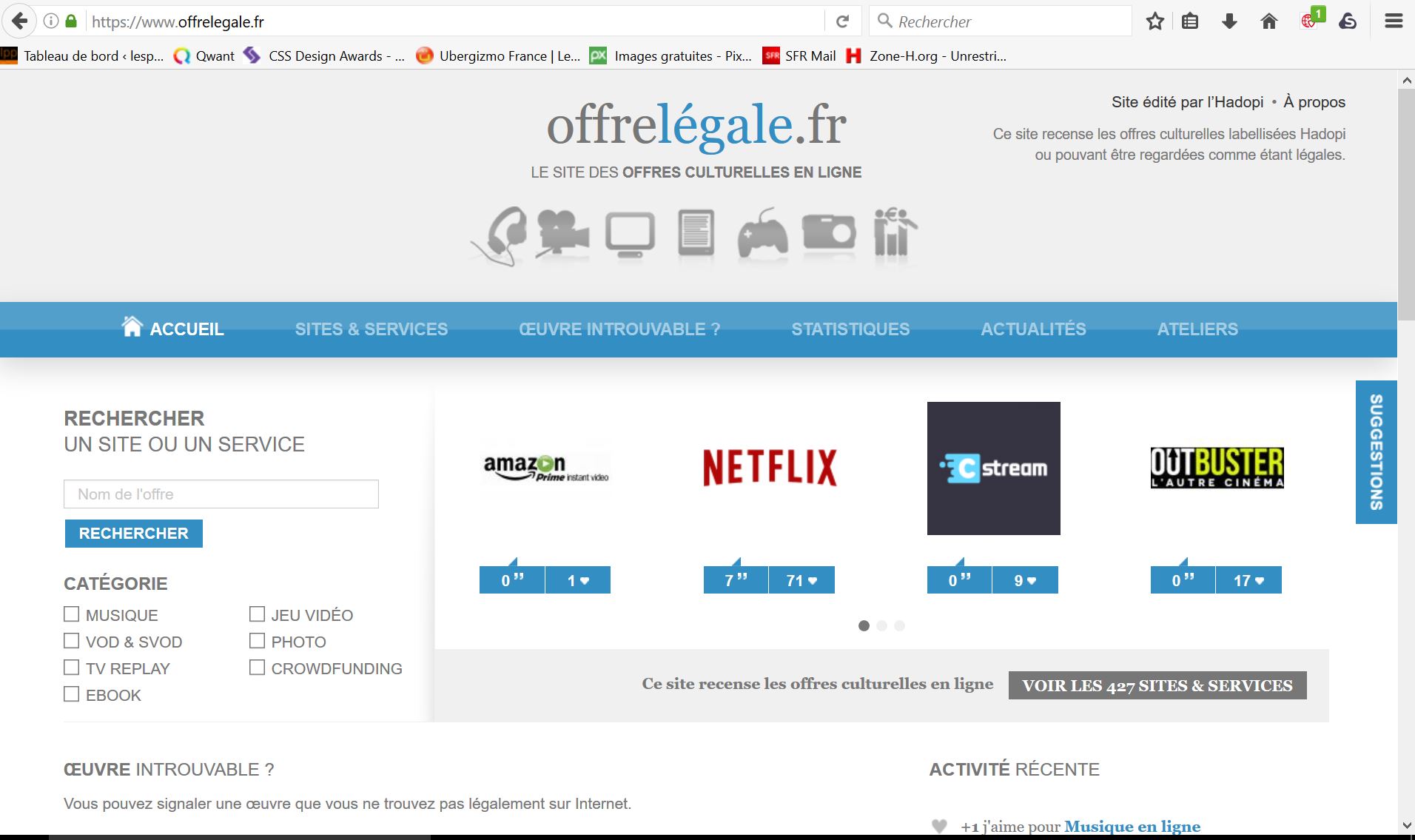Screen dimensions: 1415x840
Task: Check the EBOOK category box
Action: pyautogui.click(x=71, y=694)
